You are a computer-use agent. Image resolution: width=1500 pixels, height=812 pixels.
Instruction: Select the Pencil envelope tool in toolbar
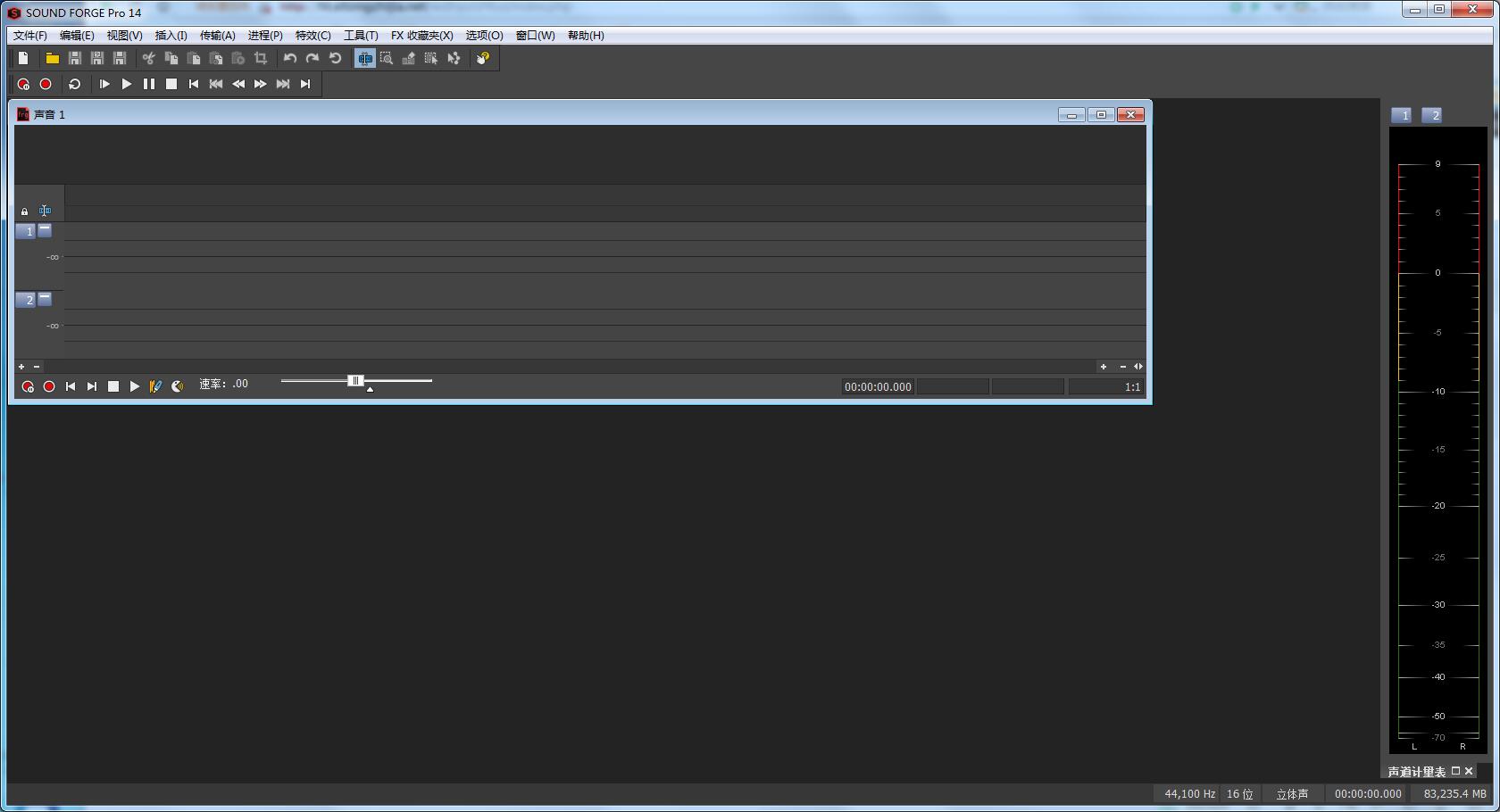pos(409,58)
